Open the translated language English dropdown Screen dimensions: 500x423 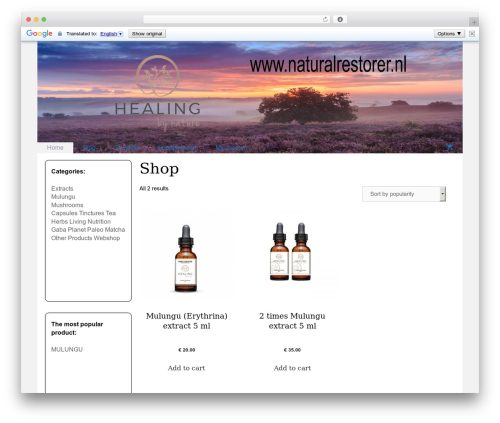point(112,34)
